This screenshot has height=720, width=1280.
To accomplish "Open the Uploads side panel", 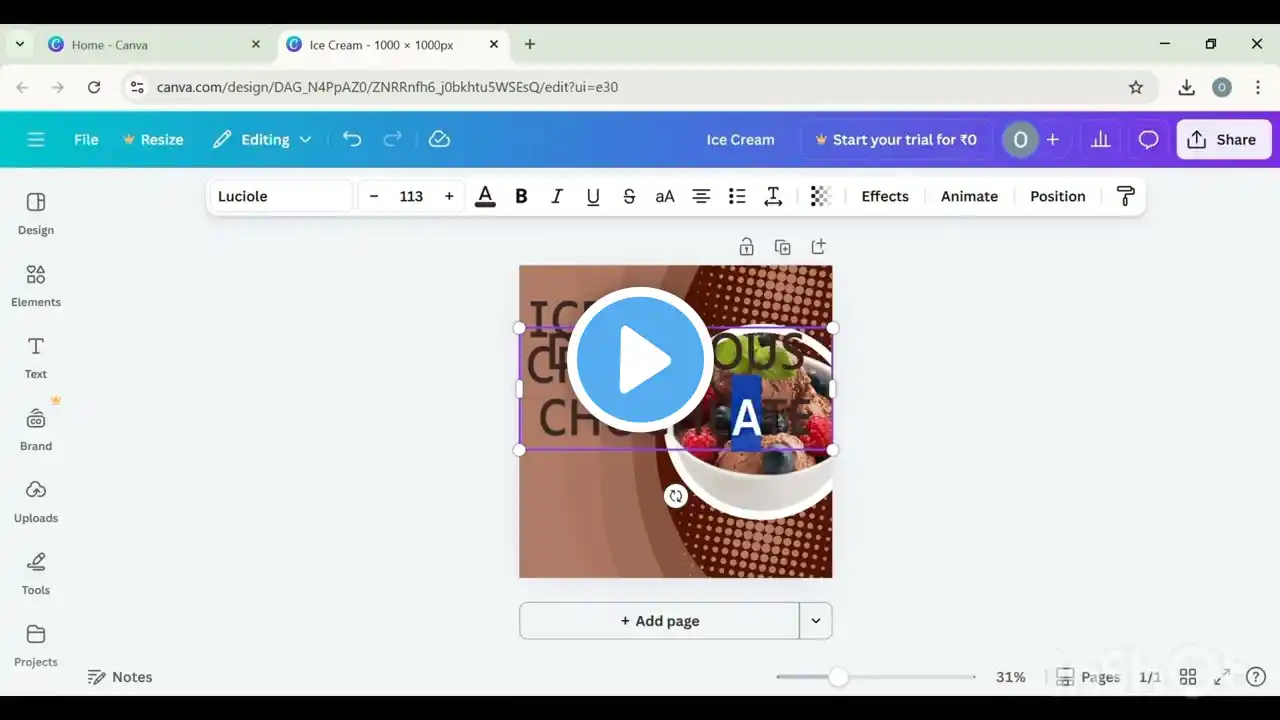I will tap(36, 501).
